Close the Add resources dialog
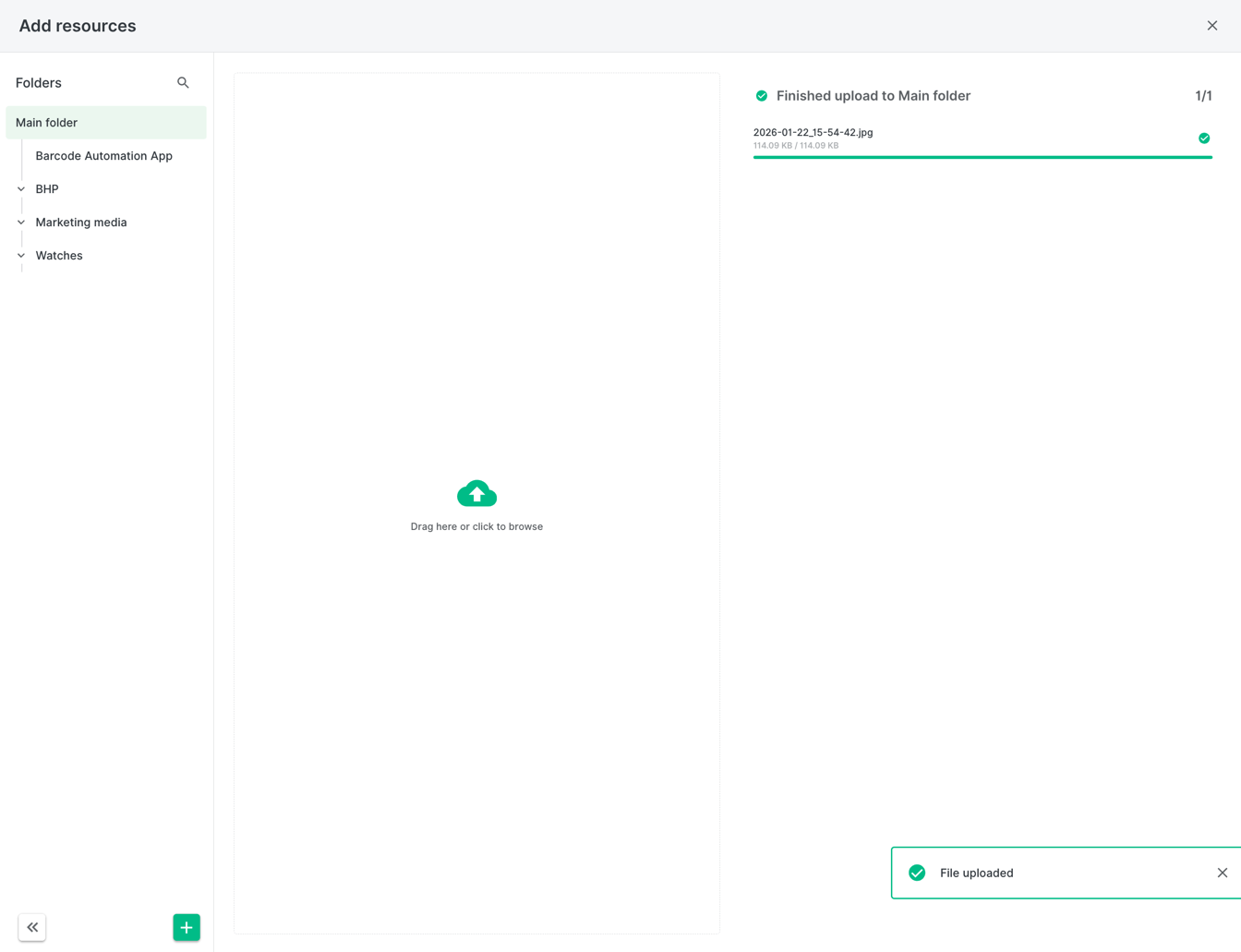The image size is (1241, 952). point(1211,26)
